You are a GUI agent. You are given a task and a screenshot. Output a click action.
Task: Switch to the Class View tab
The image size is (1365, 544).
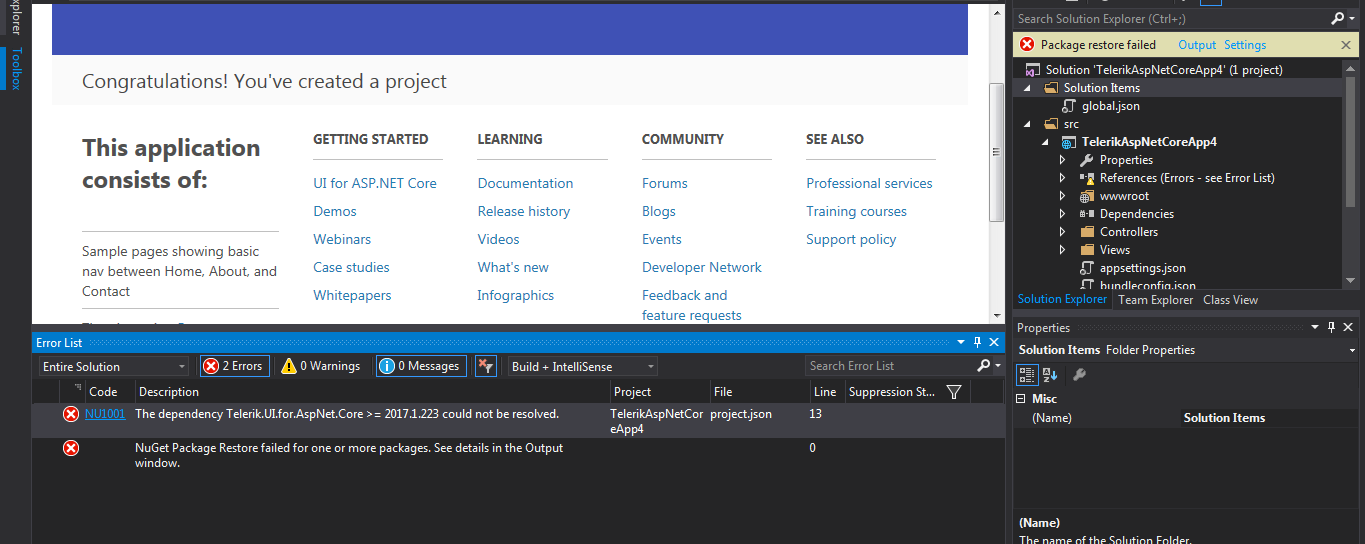(1230, 300)
